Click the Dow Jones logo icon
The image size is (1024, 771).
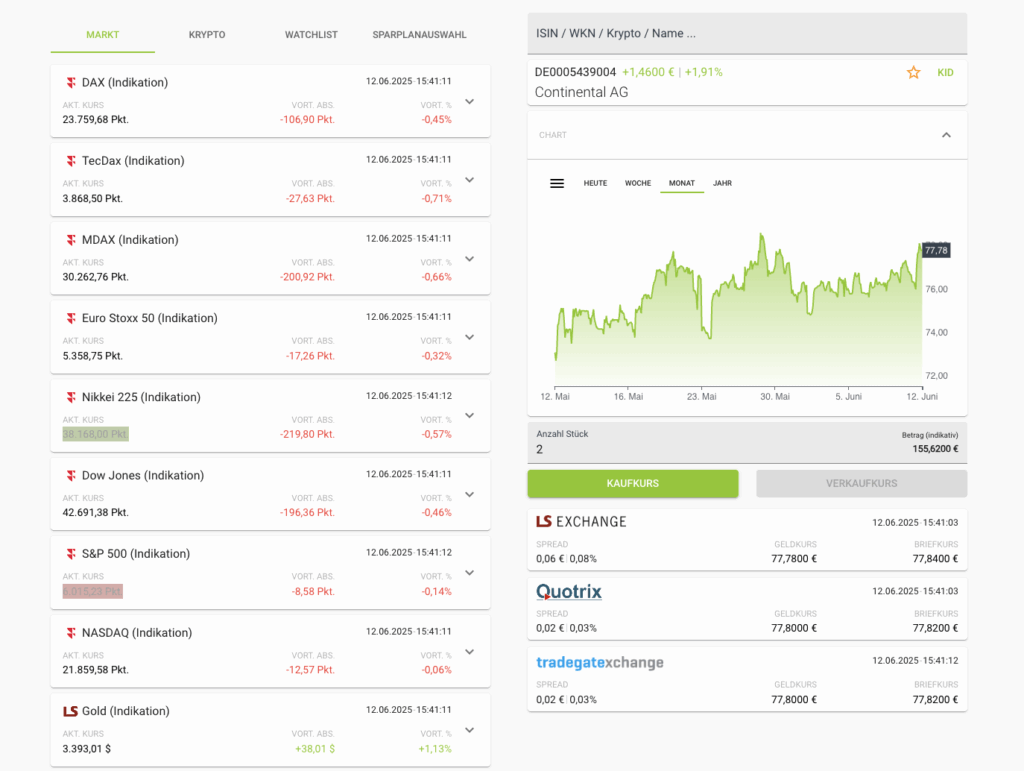[x=71, y=475]
